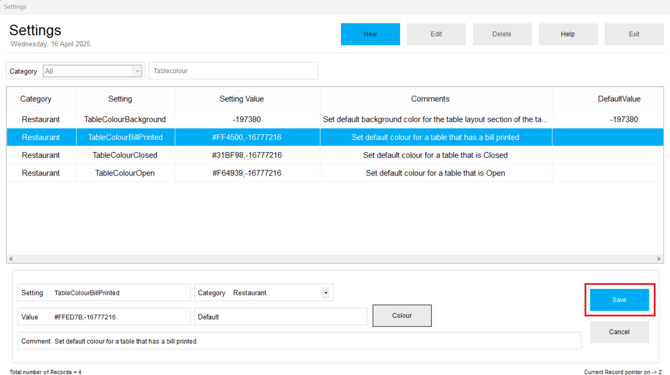Focus the Tablecolour search field
The image size is (670, 375).
233,71
